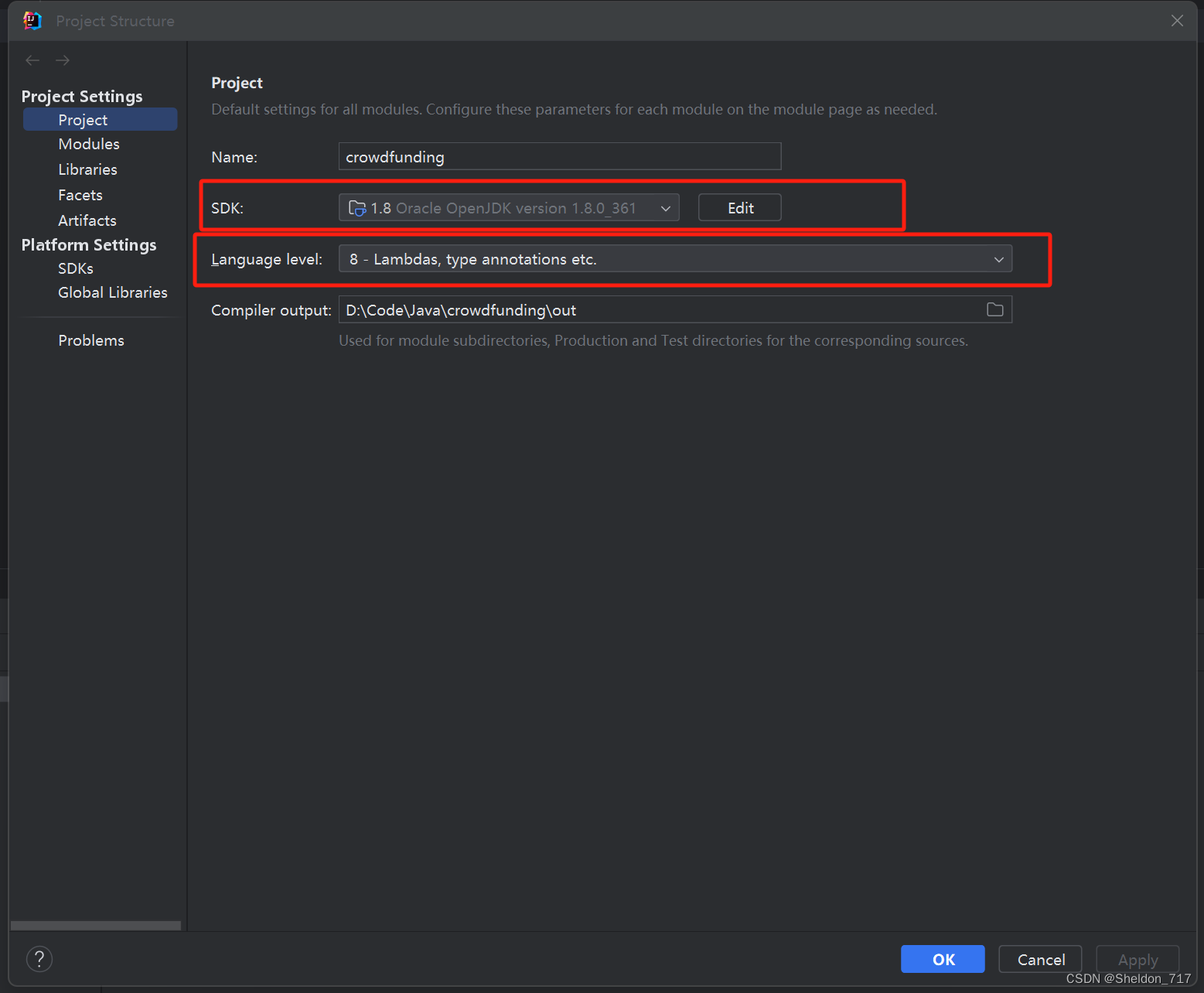The image size is (1204, 993).
Task: Open SDKs under Platform Settings
Action: click(75, 268)
